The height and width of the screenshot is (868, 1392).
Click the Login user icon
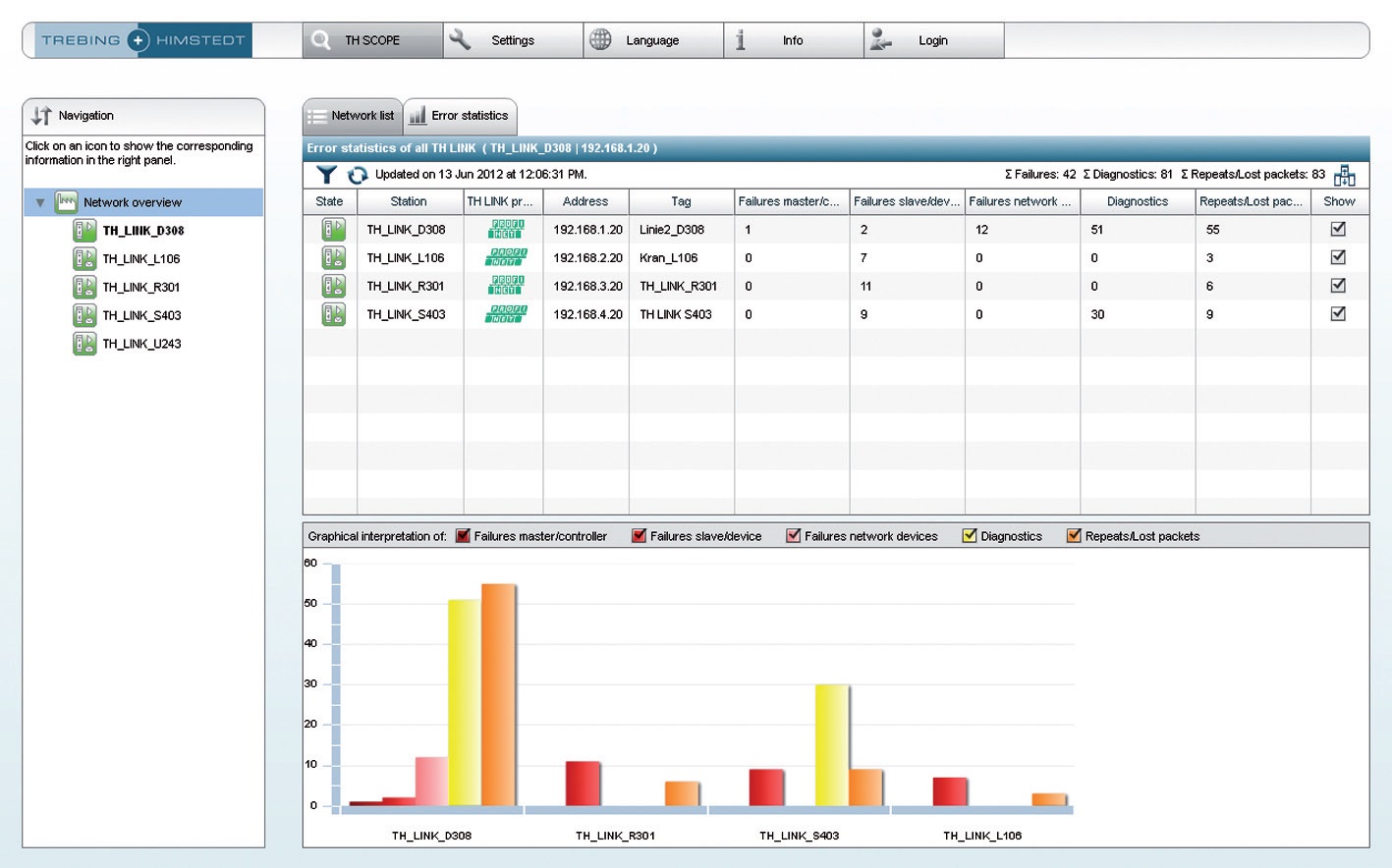click(881, 40)
